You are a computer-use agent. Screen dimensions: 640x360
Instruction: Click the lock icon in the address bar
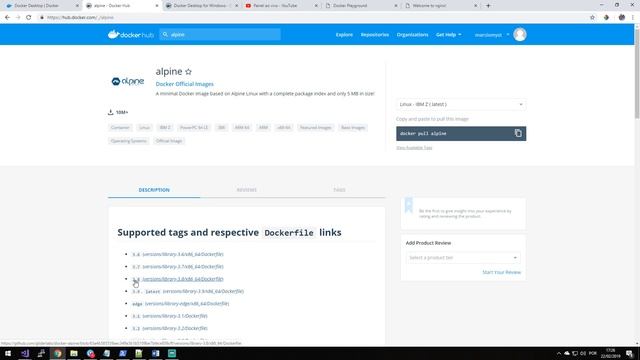click(x=42, y=18)
